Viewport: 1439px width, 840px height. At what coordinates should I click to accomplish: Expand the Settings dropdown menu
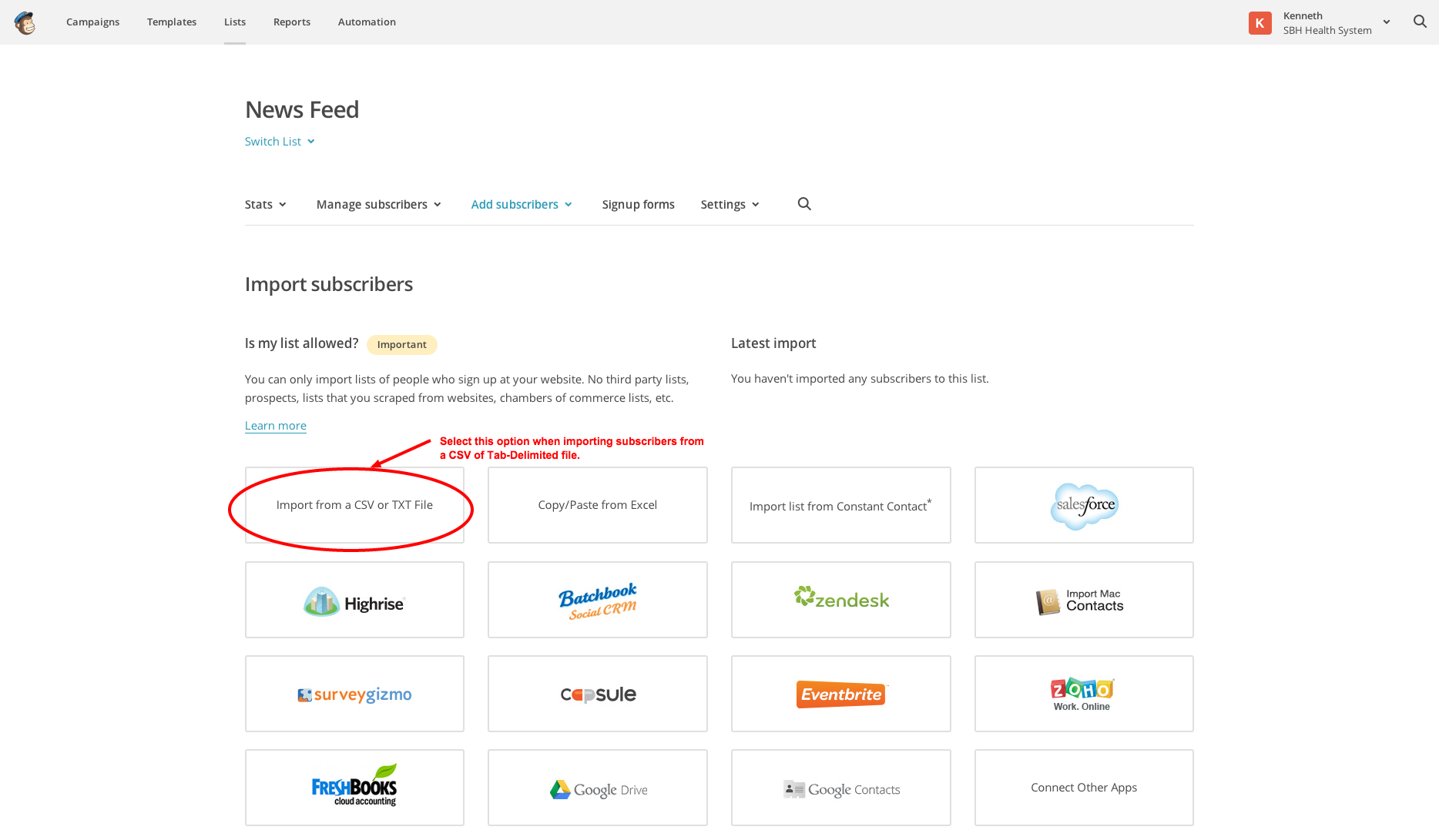[730, 205]
